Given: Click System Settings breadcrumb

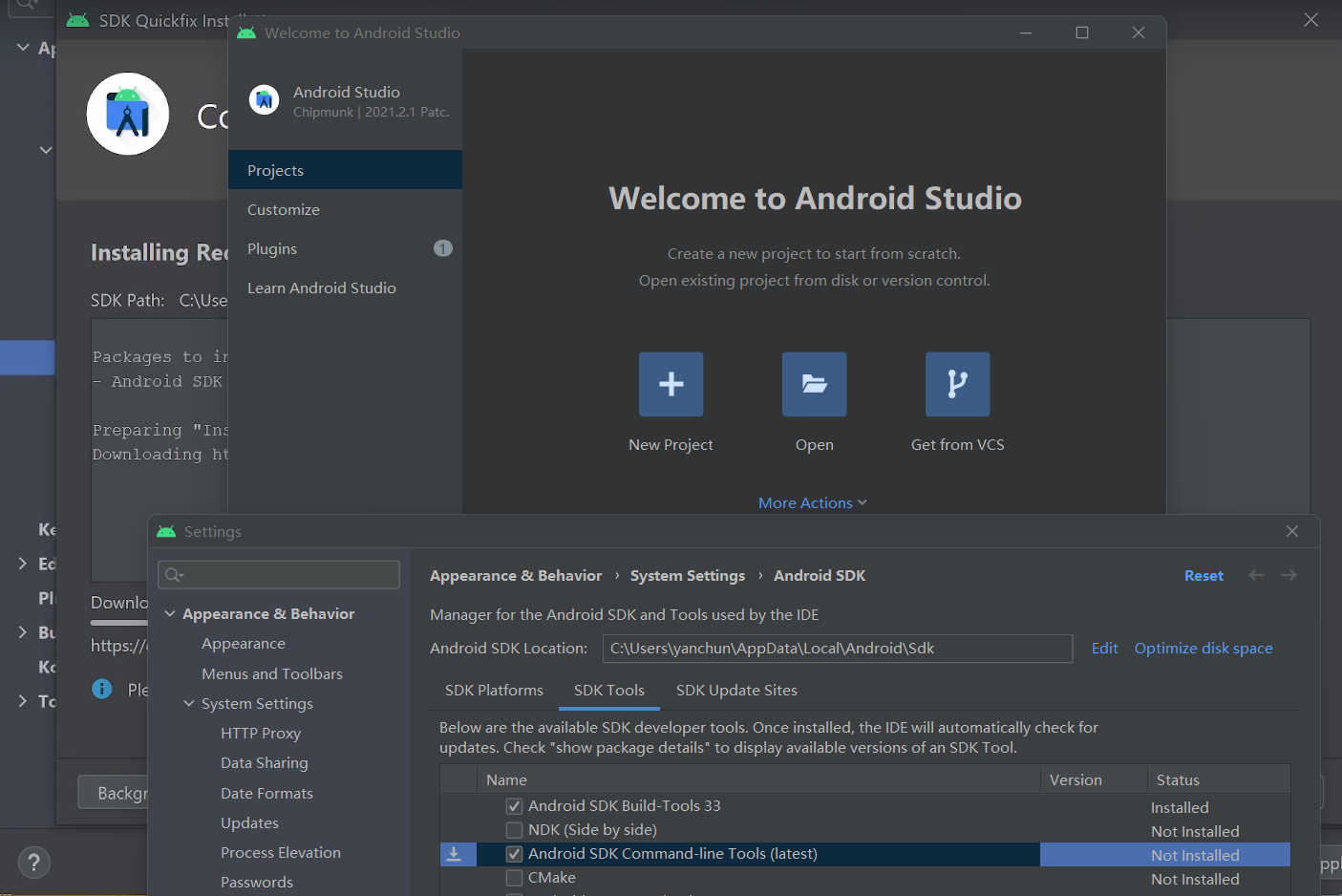Looking at the screenshot, I should point(688,575).
